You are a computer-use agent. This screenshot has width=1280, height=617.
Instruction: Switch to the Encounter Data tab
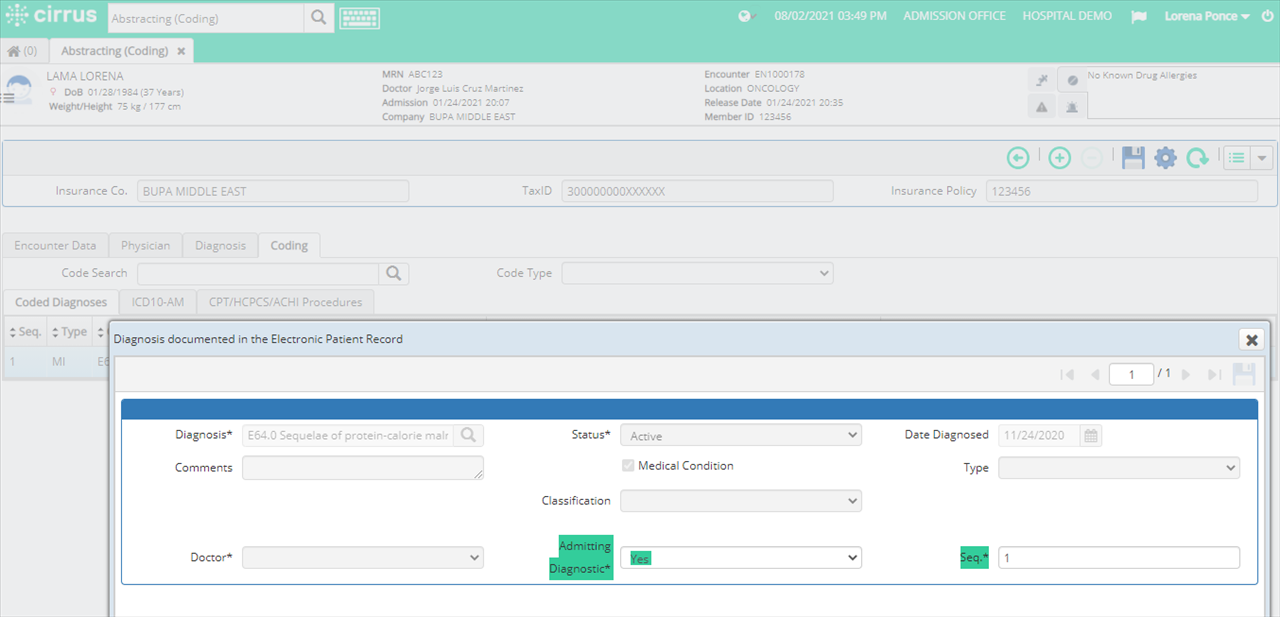tap(55, 245)
